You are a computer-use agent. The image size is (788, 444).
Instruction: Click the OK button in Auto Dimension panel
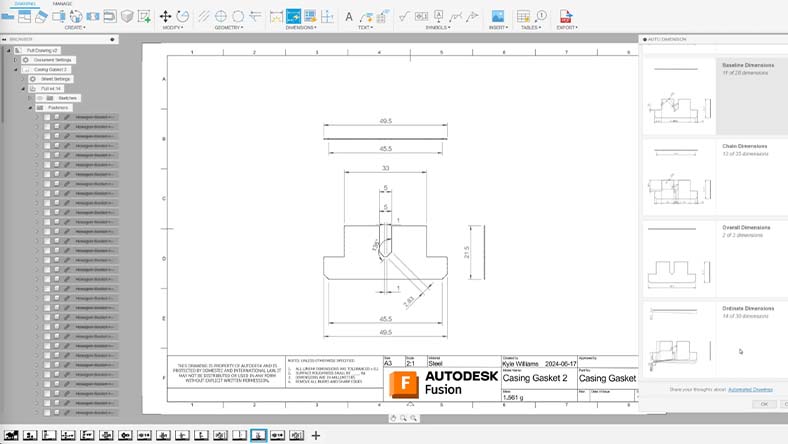click(x=763, y=404)
